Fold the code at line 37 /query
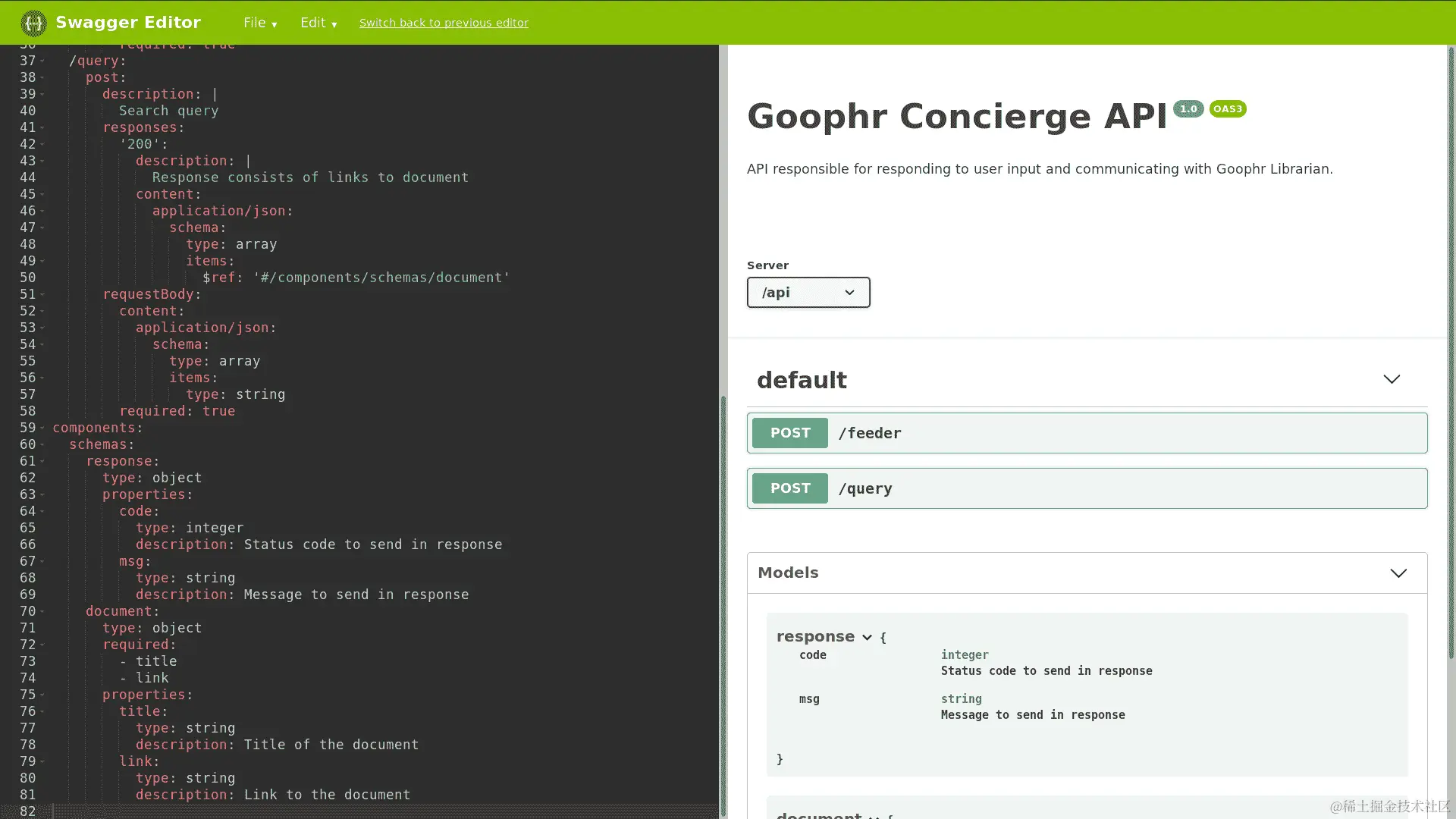1456x819 pixels. 42,61
